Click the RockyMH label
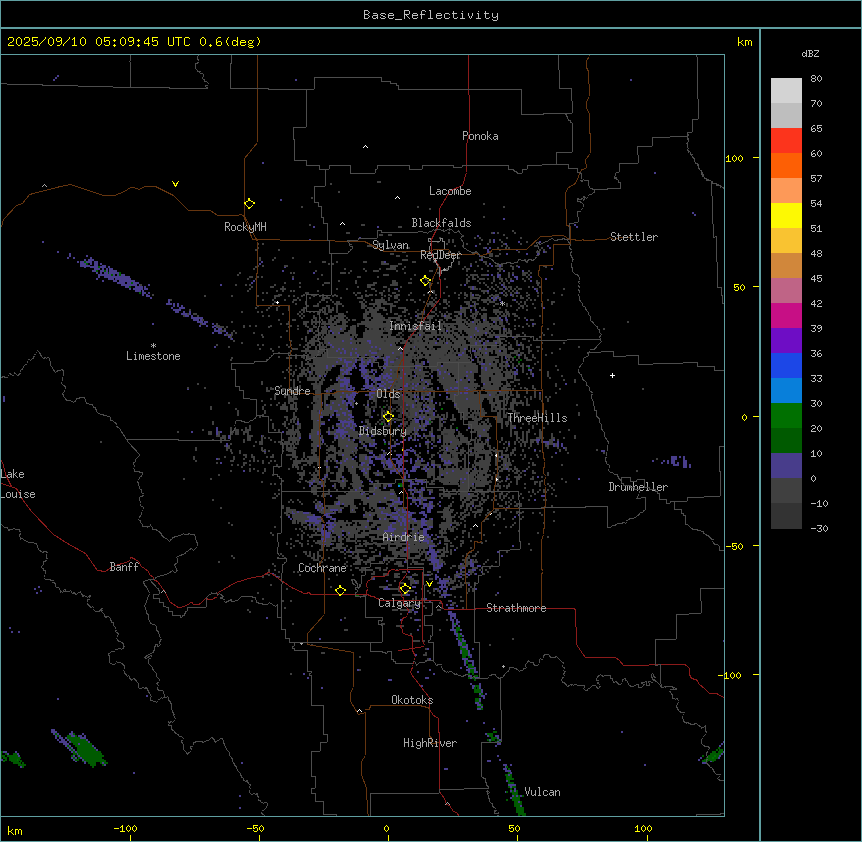 pyautogui.click(x=245, y=227)
